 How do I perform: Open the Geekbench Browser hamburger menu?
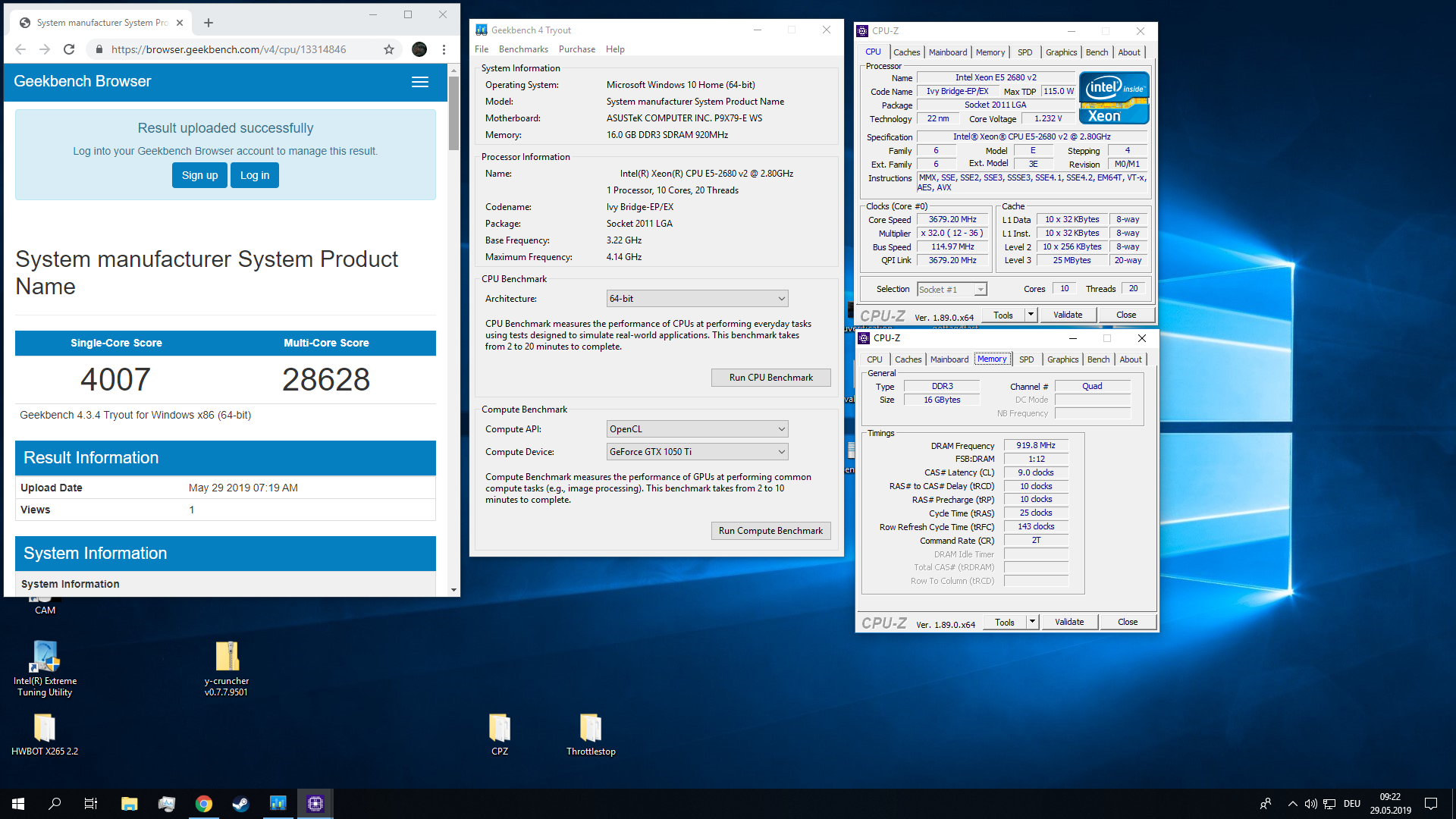[420, 82]
